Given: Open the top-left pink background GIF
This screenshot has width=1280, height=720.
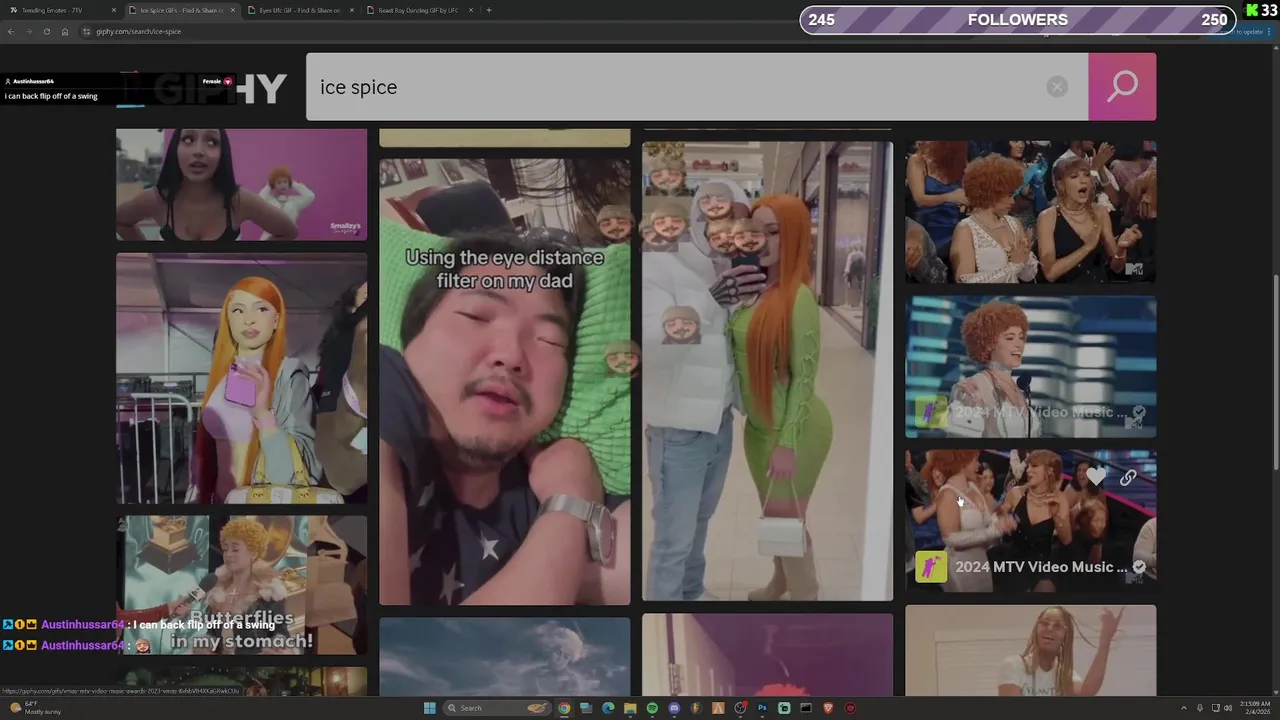Looking at the screenshot, I should (241, 184).
